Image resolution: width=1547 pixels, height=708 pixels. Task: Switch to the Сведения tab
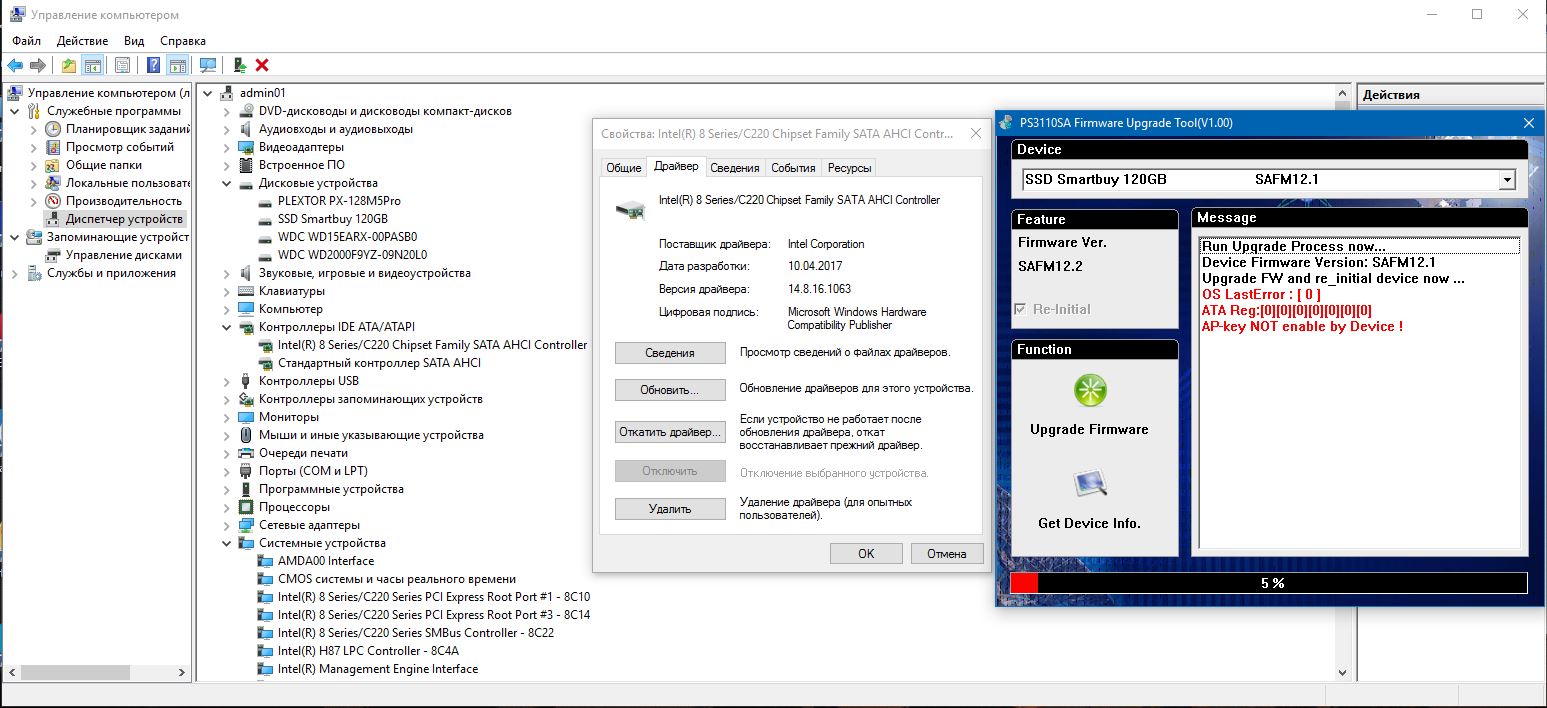[x=735, y=168]
